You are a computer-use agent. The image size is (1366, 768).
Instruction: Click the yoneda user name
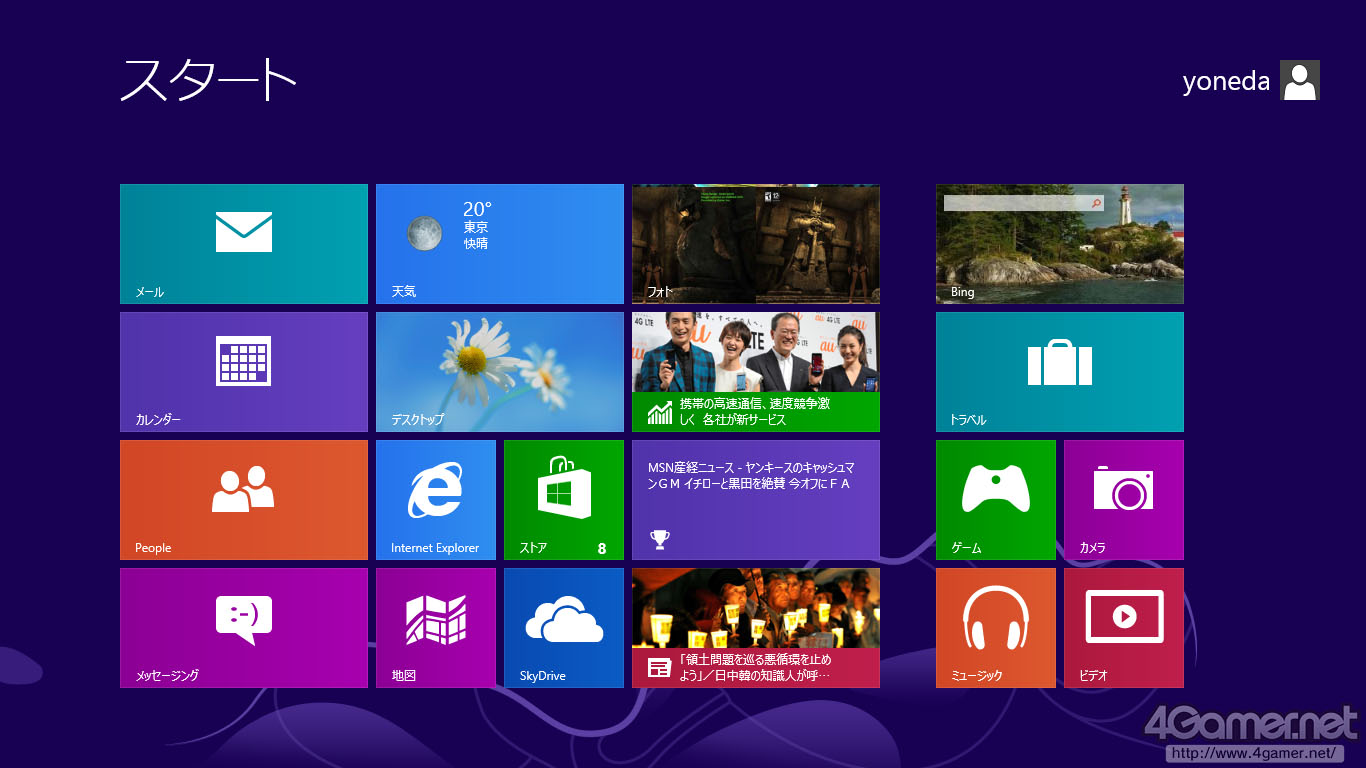pos(1226,81)
